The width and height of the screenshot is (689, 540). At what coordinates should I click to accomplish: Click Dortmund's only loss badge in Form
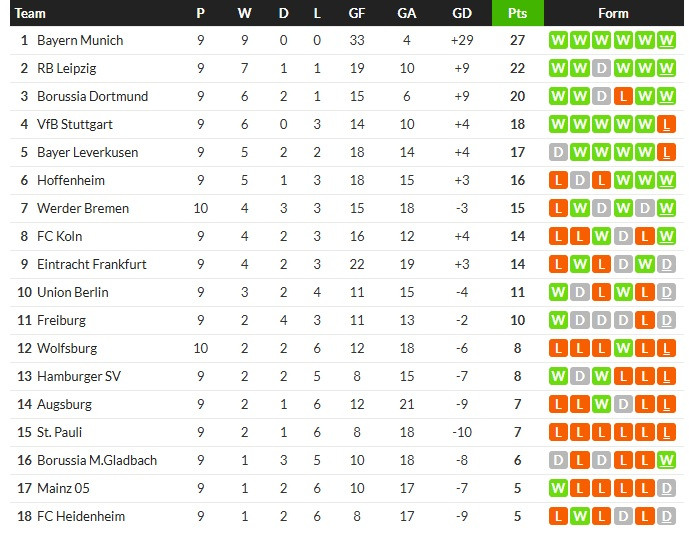click(623, 97)
